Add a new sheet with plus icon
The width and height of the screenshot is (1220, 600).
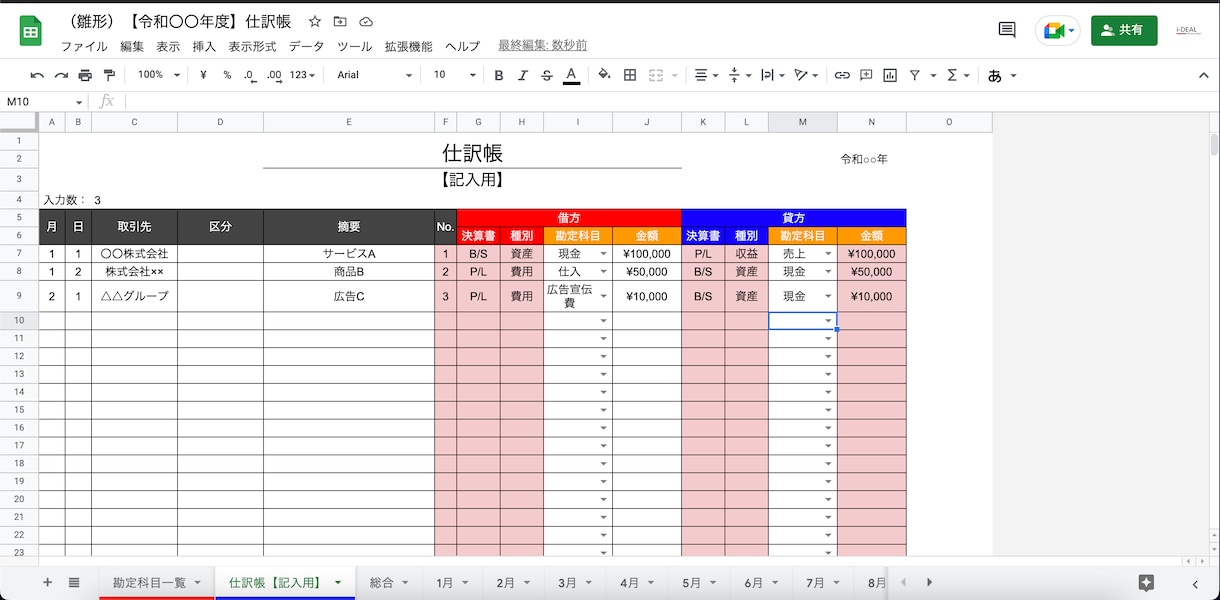click(x=47, y=582)
